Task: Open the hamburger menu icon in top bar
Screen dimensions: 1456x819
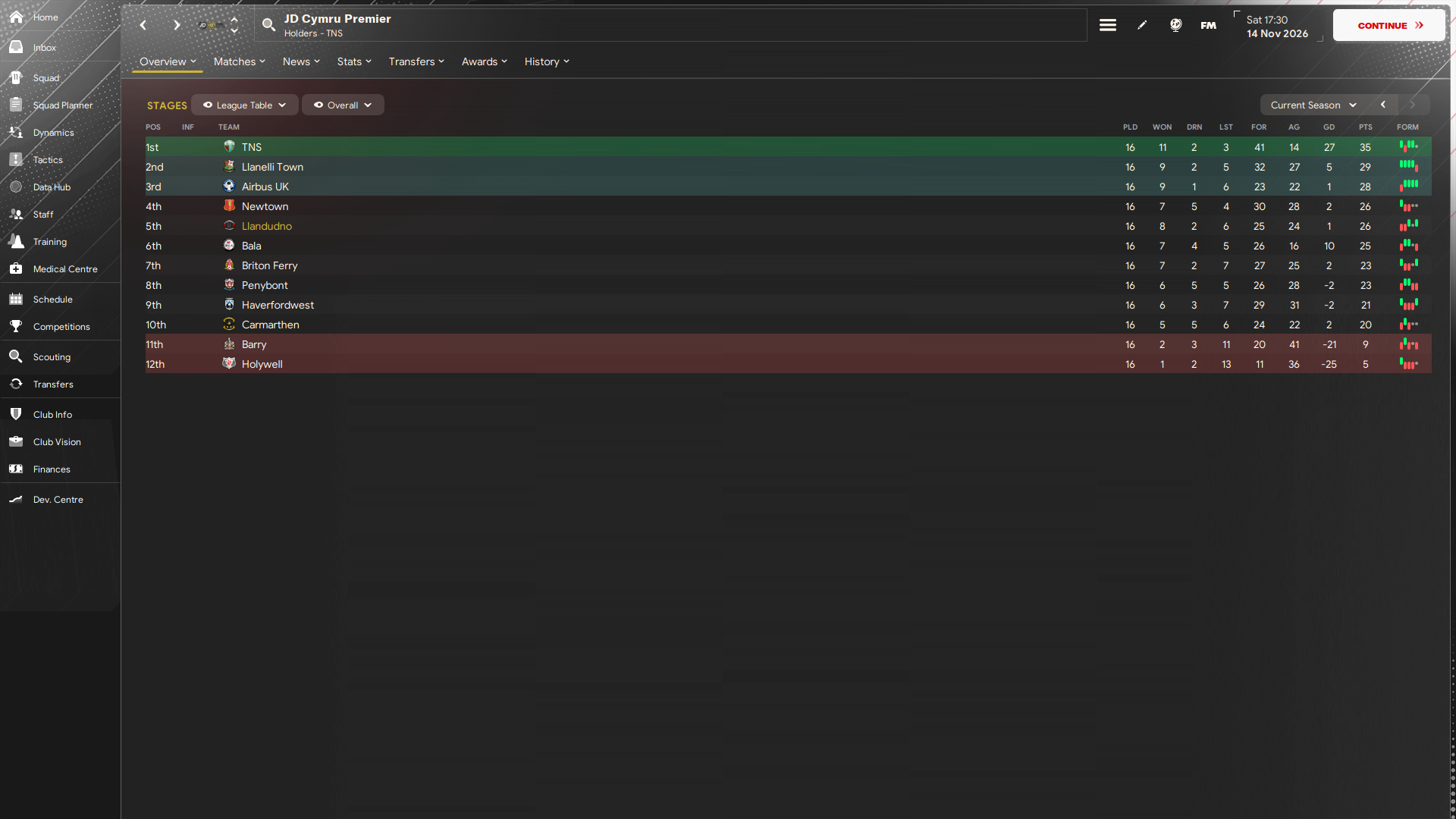Action: 1107,25
